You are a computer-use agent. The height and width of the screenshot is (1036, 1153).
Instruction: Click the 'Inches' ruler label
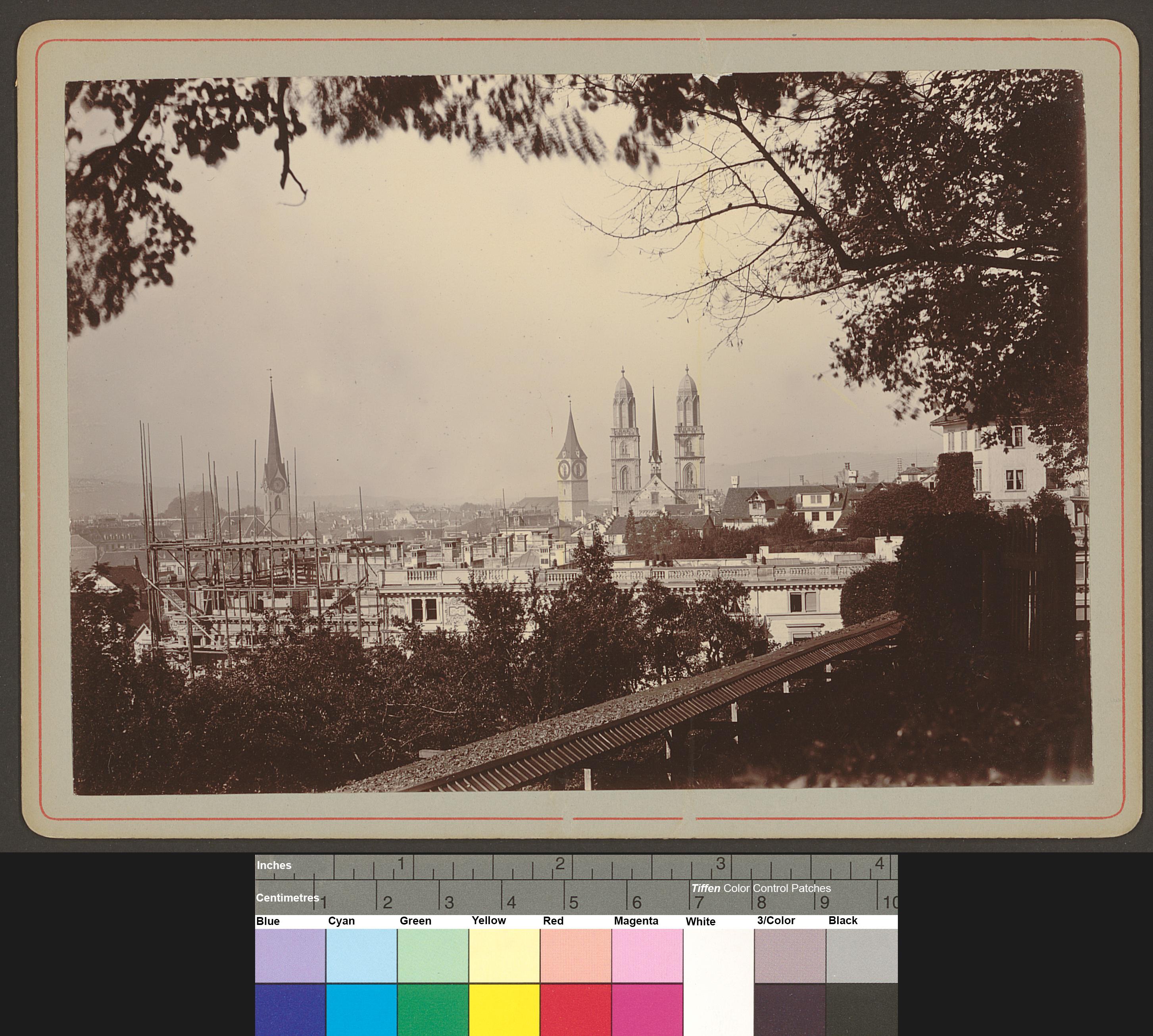(x=274, y=865)
